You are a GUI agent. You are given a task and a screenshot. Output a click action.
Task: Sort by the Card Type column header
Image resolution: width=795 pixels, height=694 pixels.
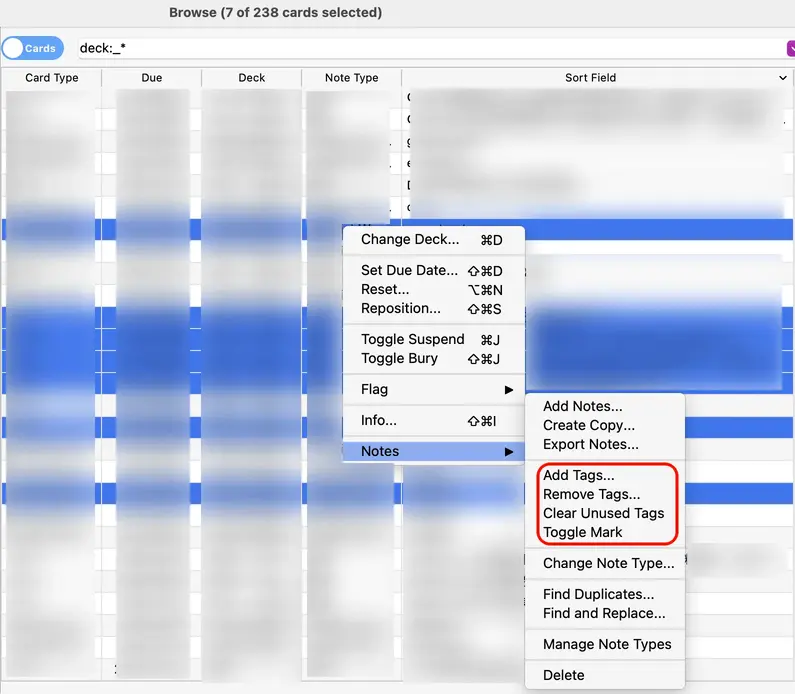point(51,78)
